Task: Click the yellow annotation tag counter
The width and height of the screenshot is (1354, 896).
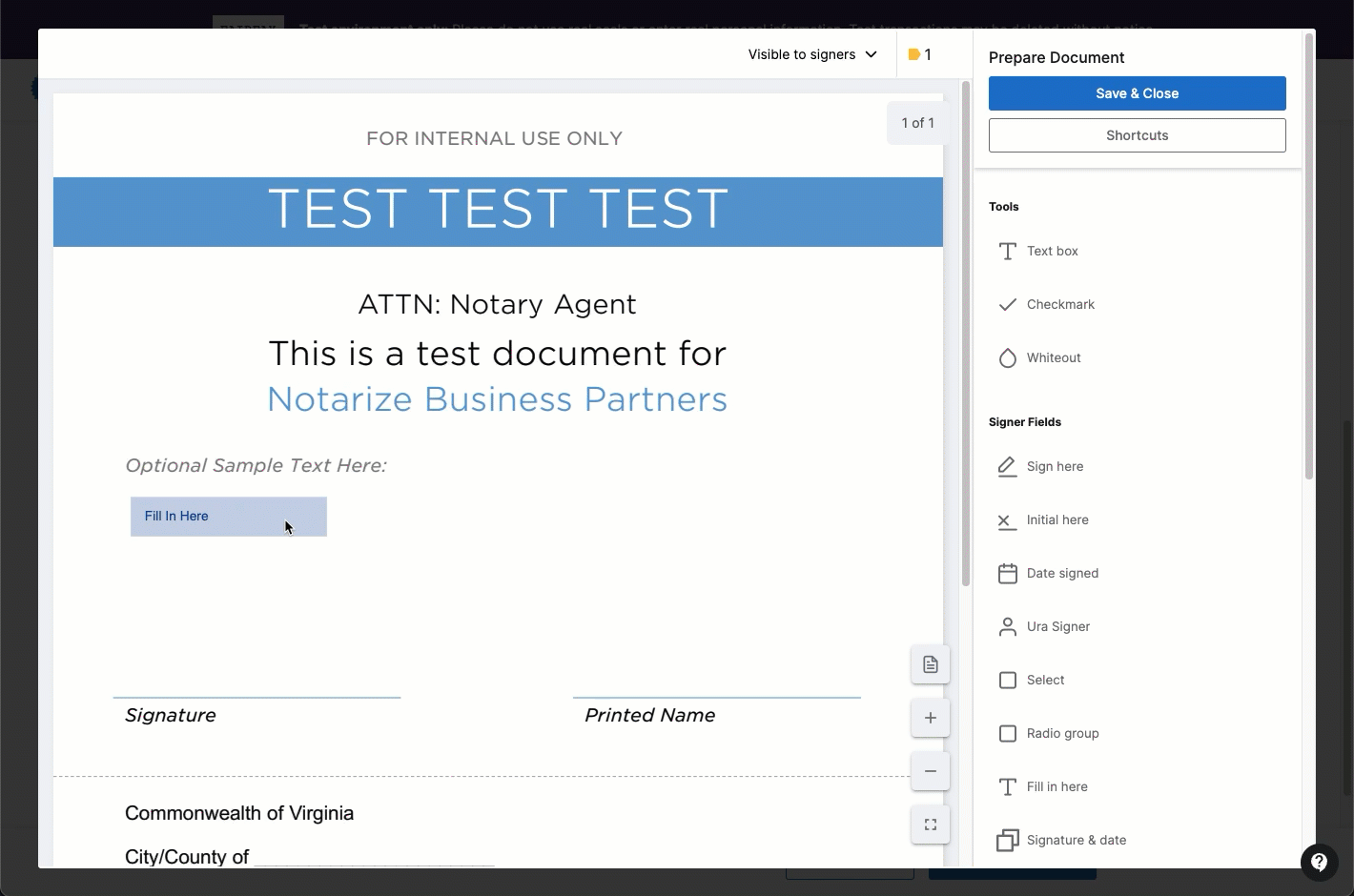Action: pyautogui.click(x=920, y=54)
